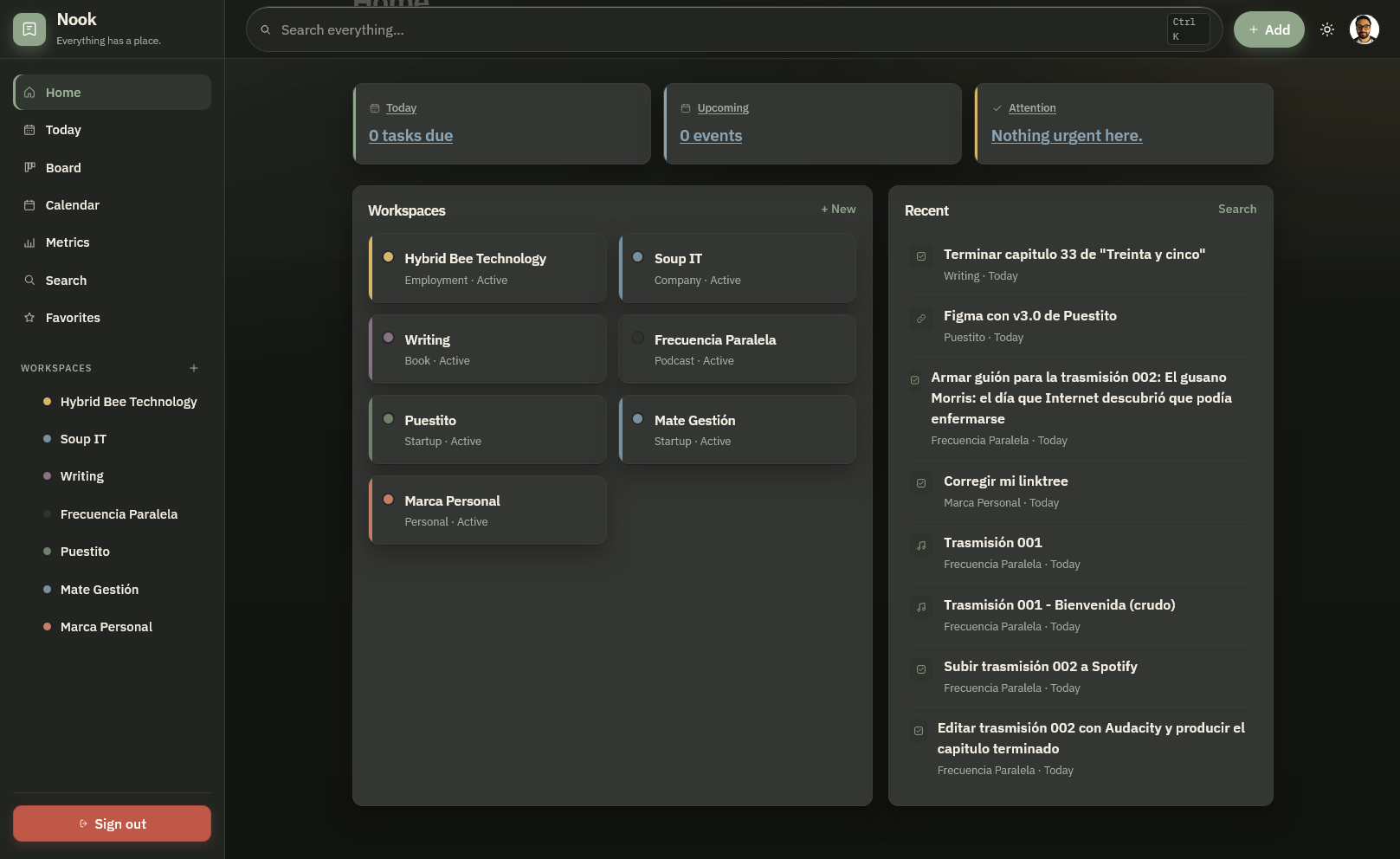The width and height of the screenshot is (1400, 859).
Task: Open the 0 events link
Action: pyautogui.click(x=711, y=136)
